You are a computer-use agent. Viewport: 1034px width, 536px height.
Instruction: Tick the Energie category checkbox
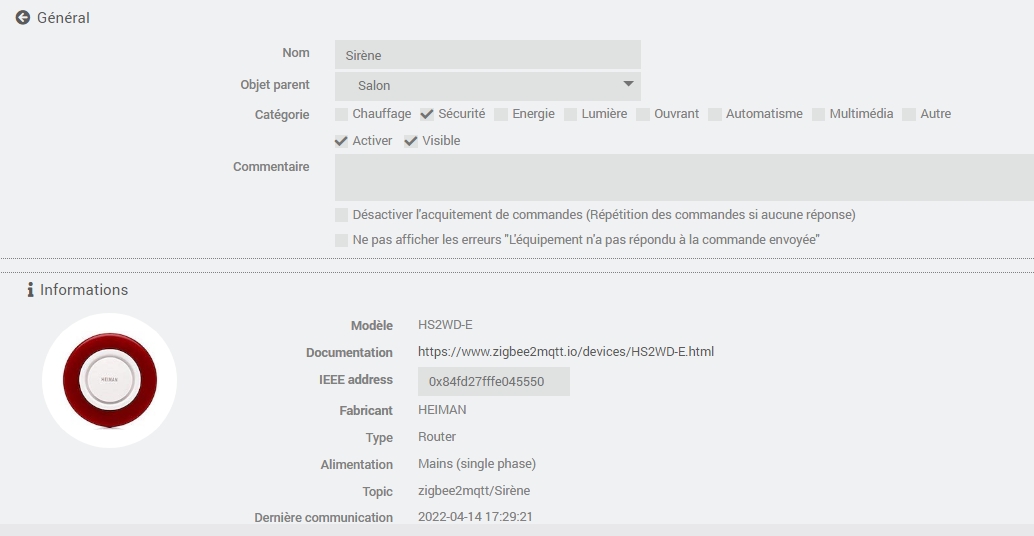tap(501, 114)
